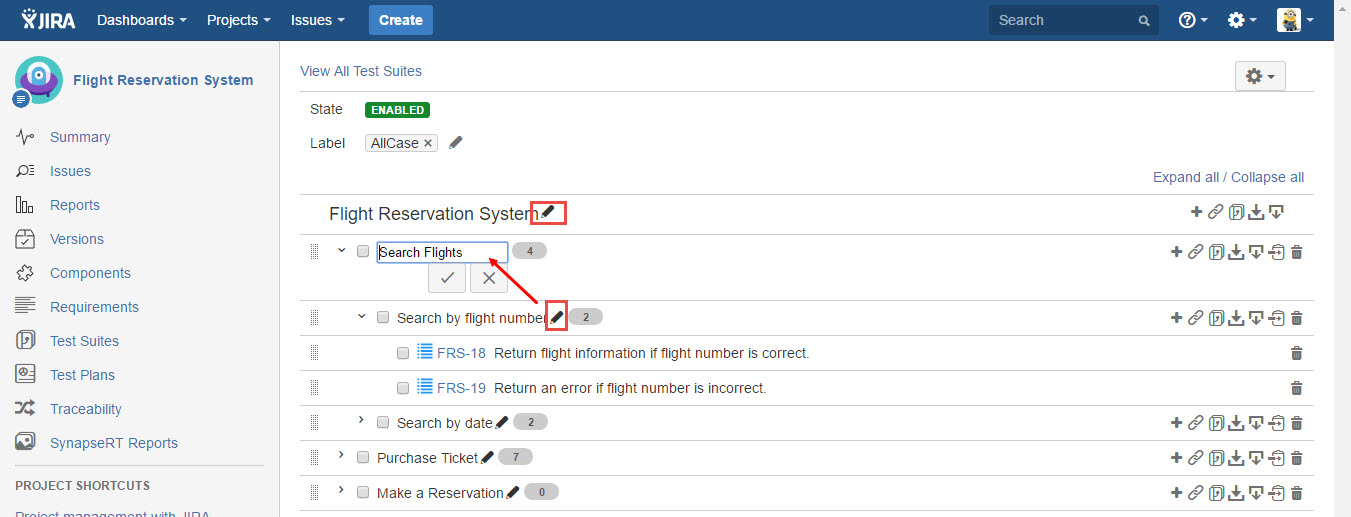1351x517 pixels.
Task: Click plus icon on Purchase Ticket row
Action: click(1176, 458)
